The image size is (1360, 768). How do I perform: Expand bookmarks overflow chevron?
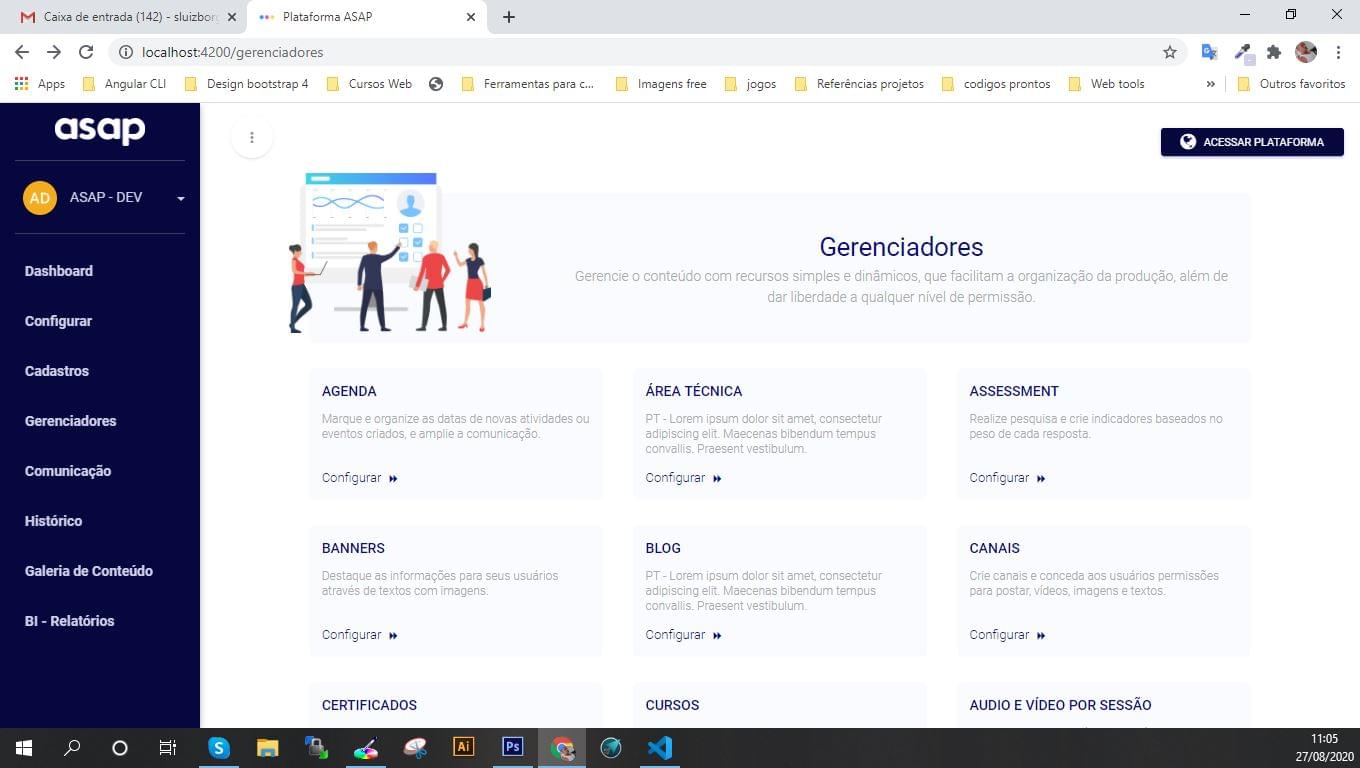click(1210, 84)
